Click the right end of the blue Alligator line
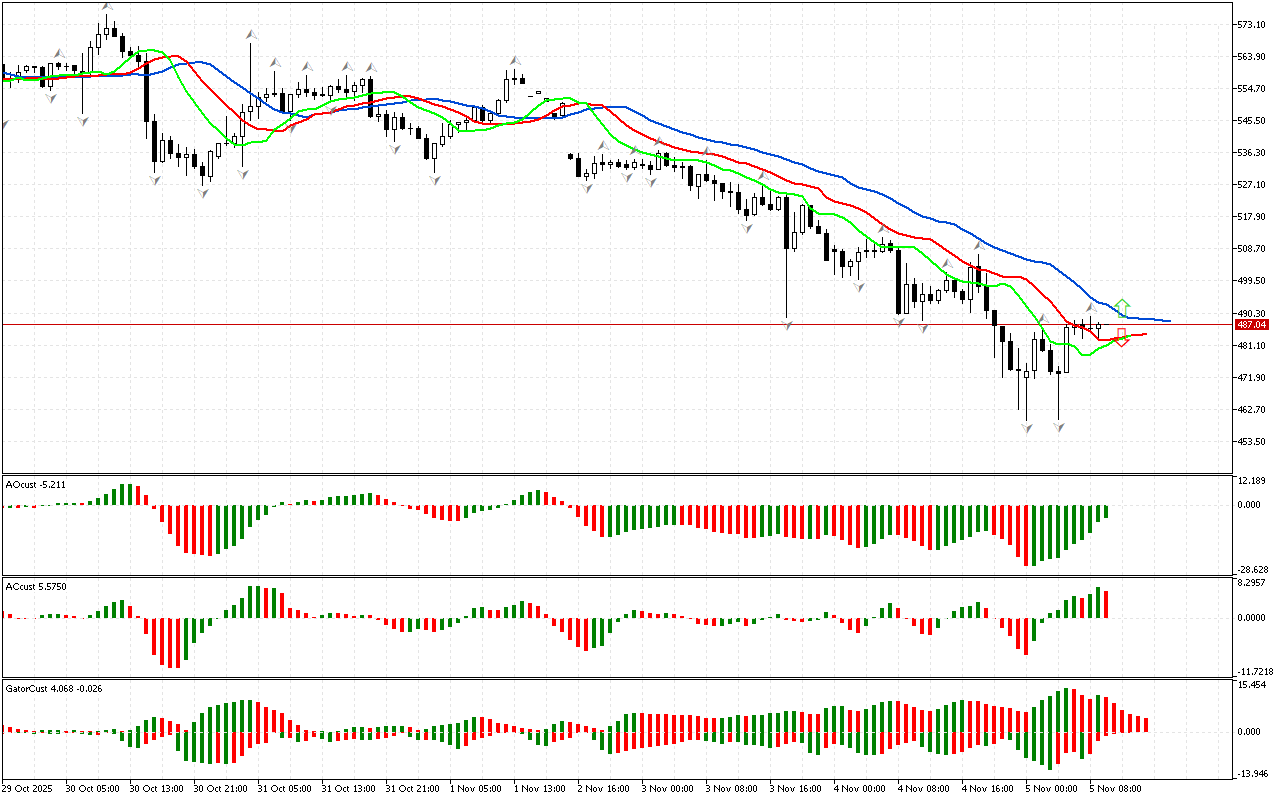Viewport: 1280px width, 800px height. [1169, 321]
